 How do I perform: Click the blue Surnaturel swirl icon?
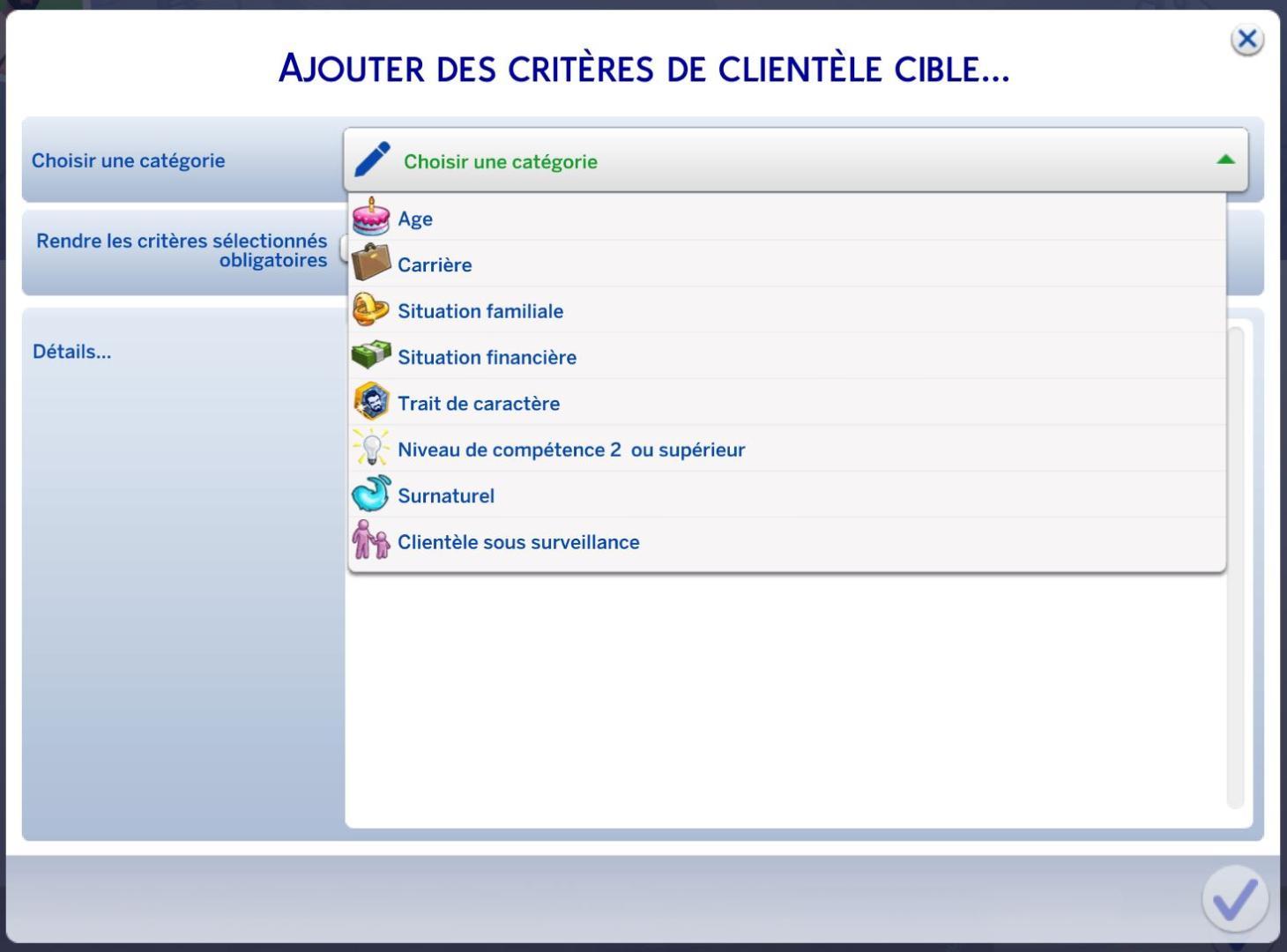pos(371,495)
